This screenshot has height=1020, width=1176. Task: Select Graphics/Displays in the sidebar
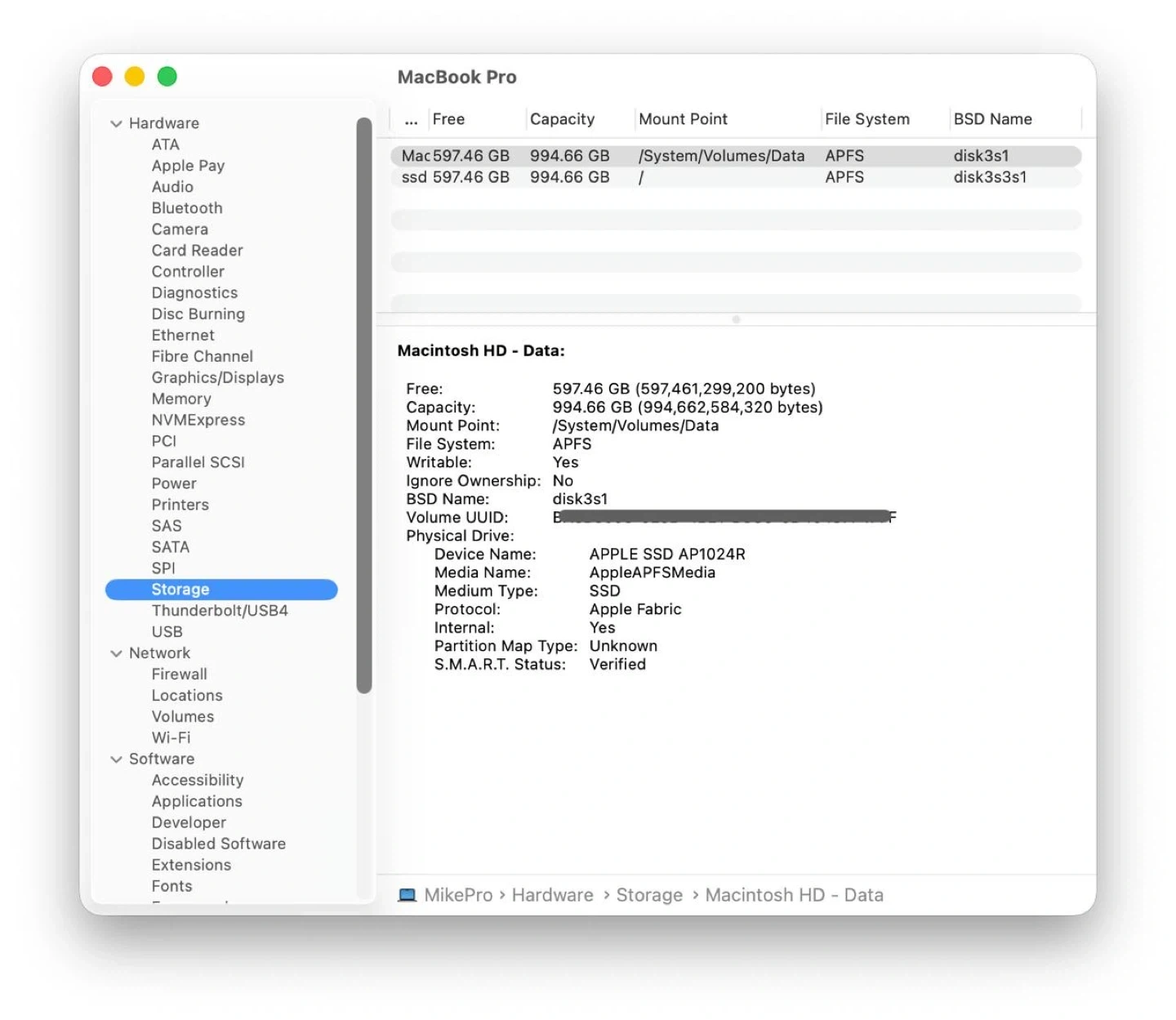click(217, 377)
